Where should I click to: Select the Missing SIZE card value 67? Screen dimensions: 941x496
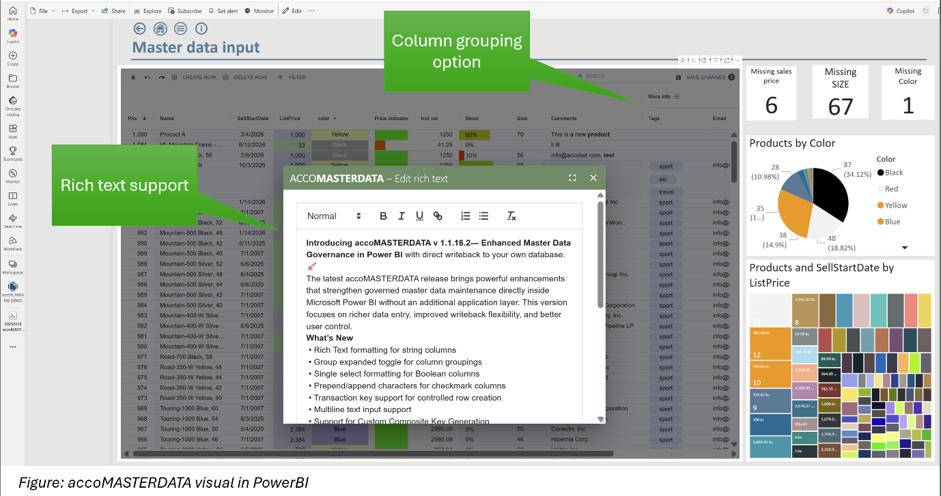(840, 107)
